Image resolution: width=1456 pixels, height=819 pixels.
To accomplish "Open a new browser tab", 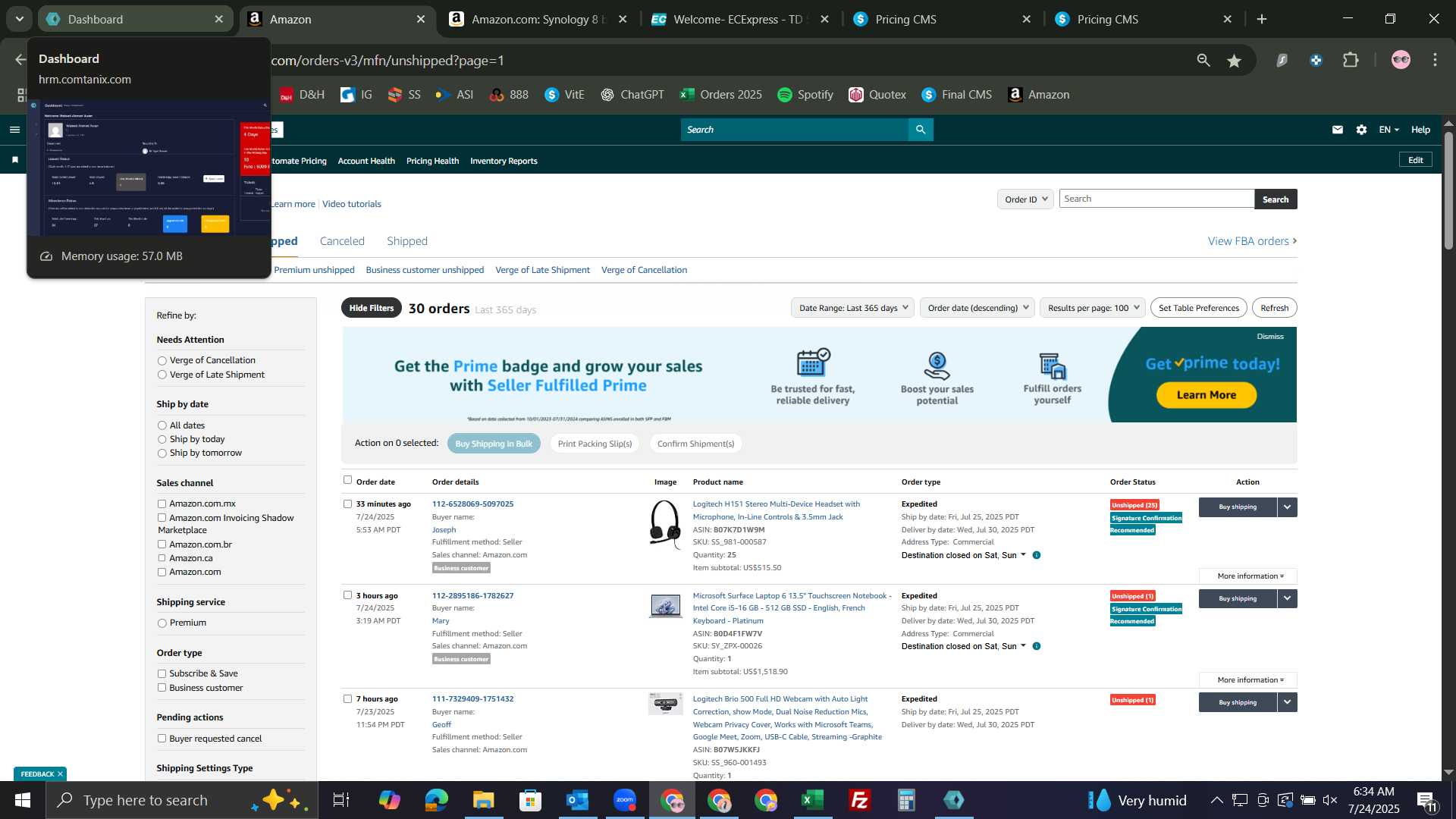I will coord(1262,19).
